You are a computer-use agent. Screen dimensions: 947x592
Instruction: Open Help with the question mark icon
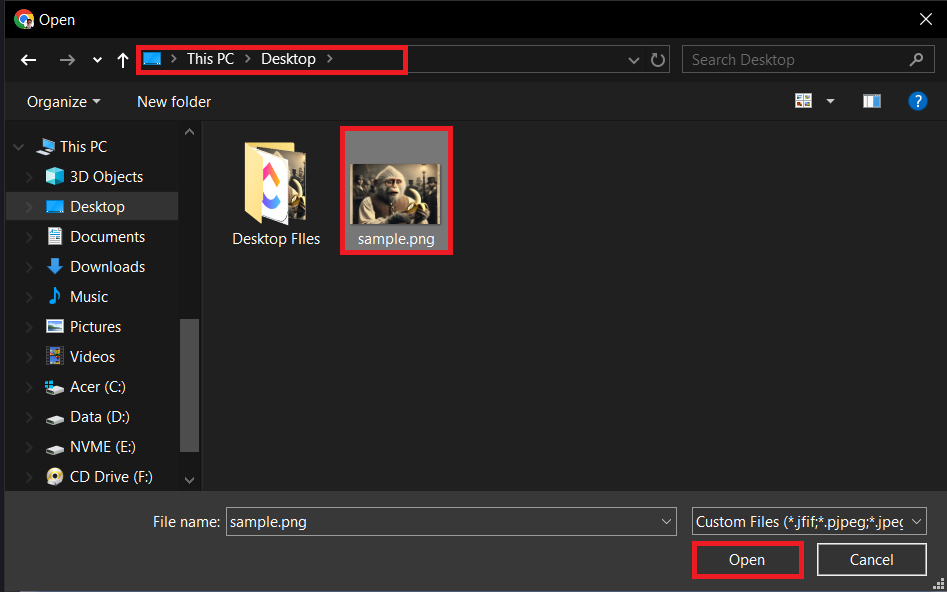tap(918, 100)
